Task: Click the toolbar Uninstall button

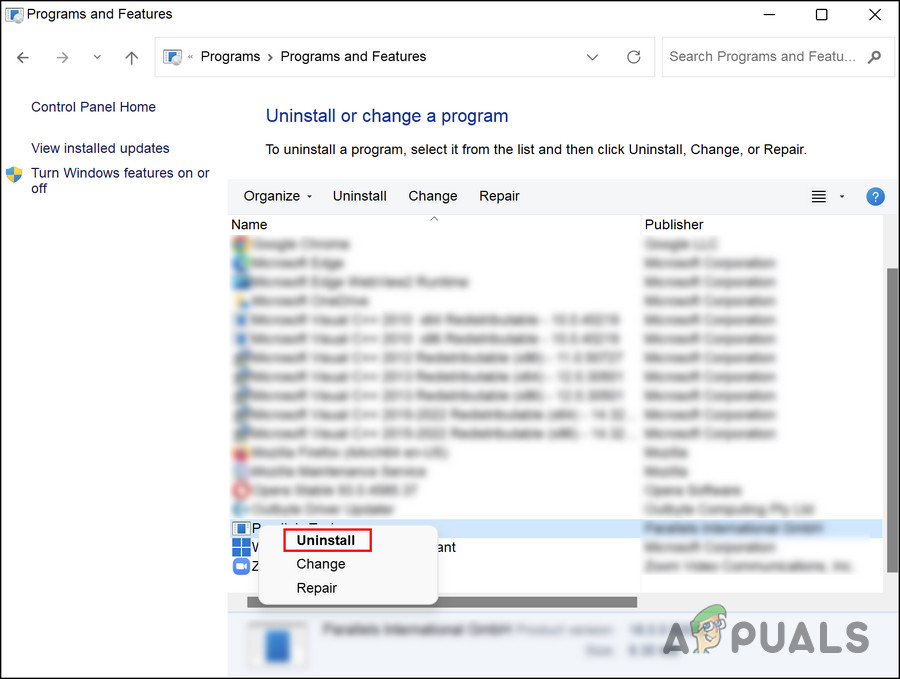Action: 360,196
